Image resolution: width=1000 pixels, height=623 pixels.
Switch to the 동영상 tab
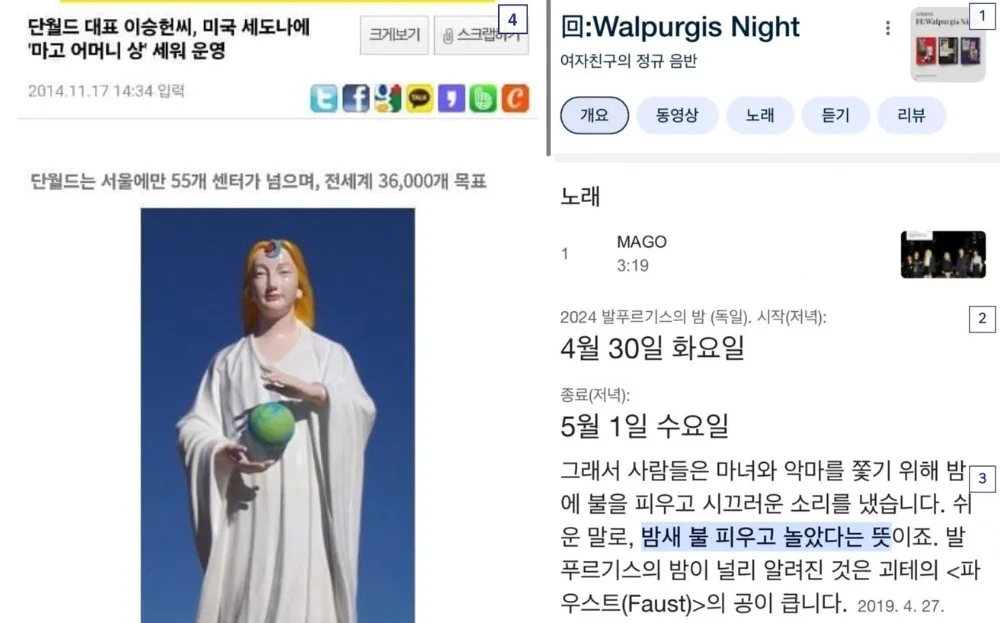pyautogui.click(x=677, y=115)
